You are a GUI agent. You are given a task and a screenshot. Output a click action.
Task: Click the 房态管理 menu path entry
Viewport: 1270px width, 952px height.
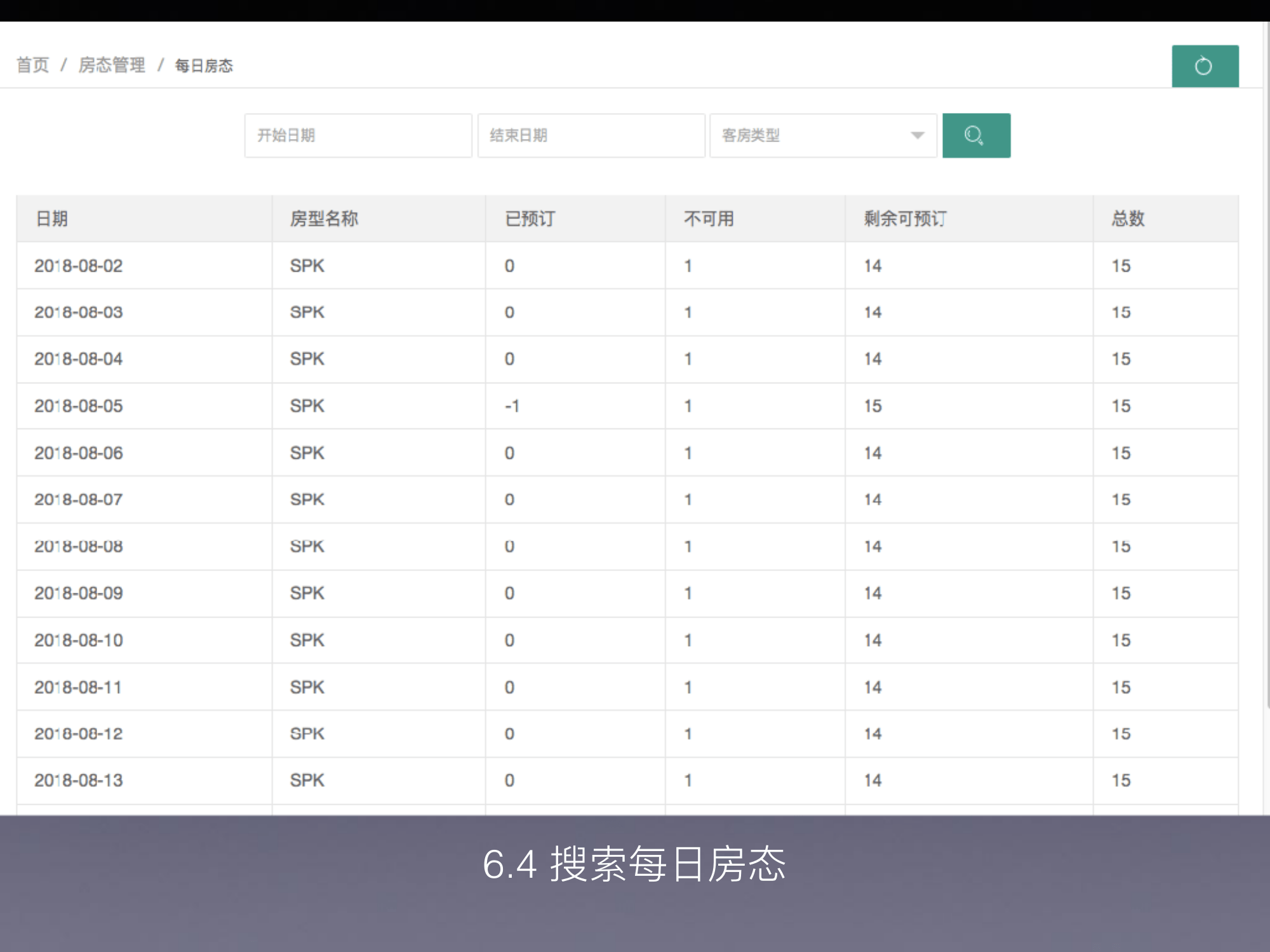(111, 64)
